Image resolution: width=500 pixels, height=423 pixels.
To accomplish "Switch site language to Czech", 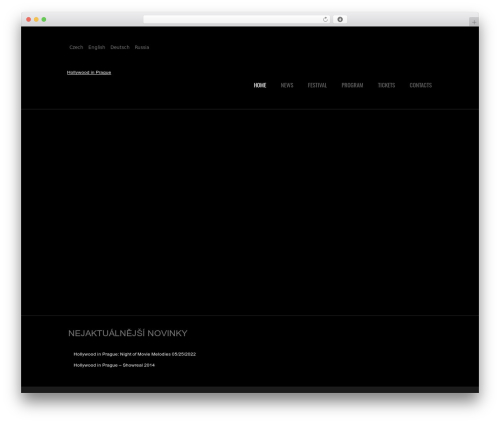I will point(76,47).
